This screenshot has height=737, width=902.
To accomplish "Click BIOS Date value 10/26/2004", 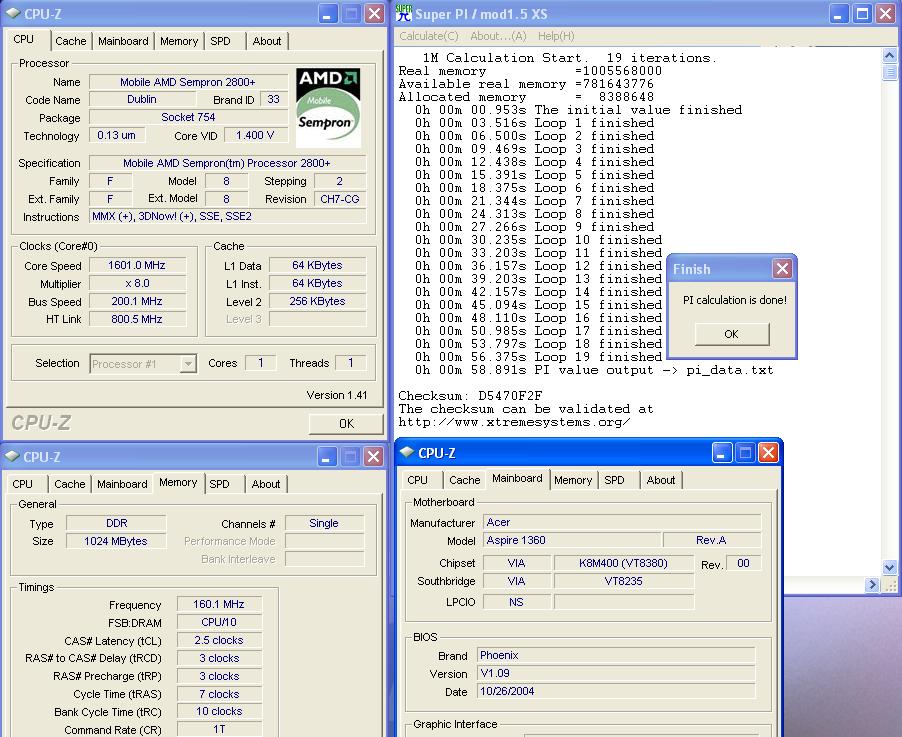I will (x=616, y=691).
